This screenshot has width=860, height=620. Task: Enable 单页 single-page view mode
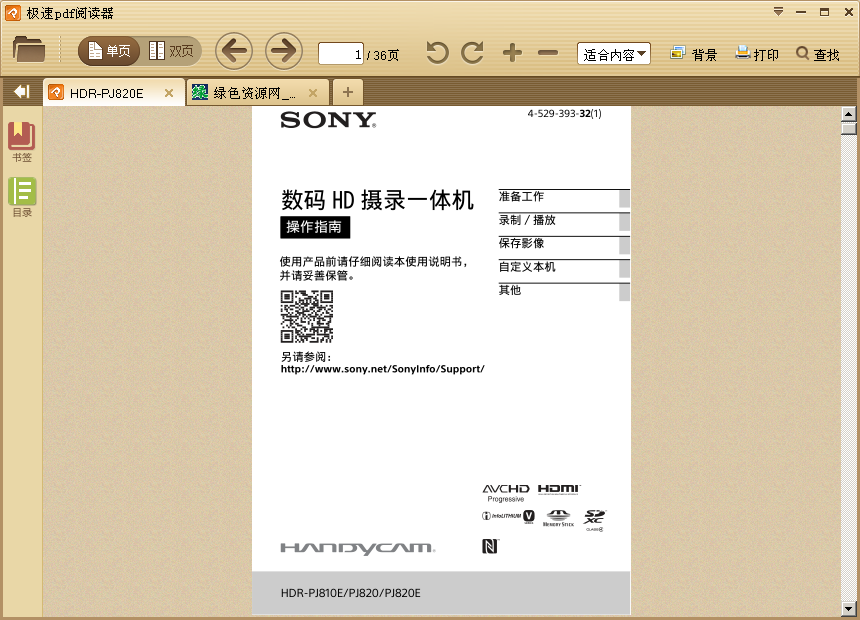(x=108, y=49)
